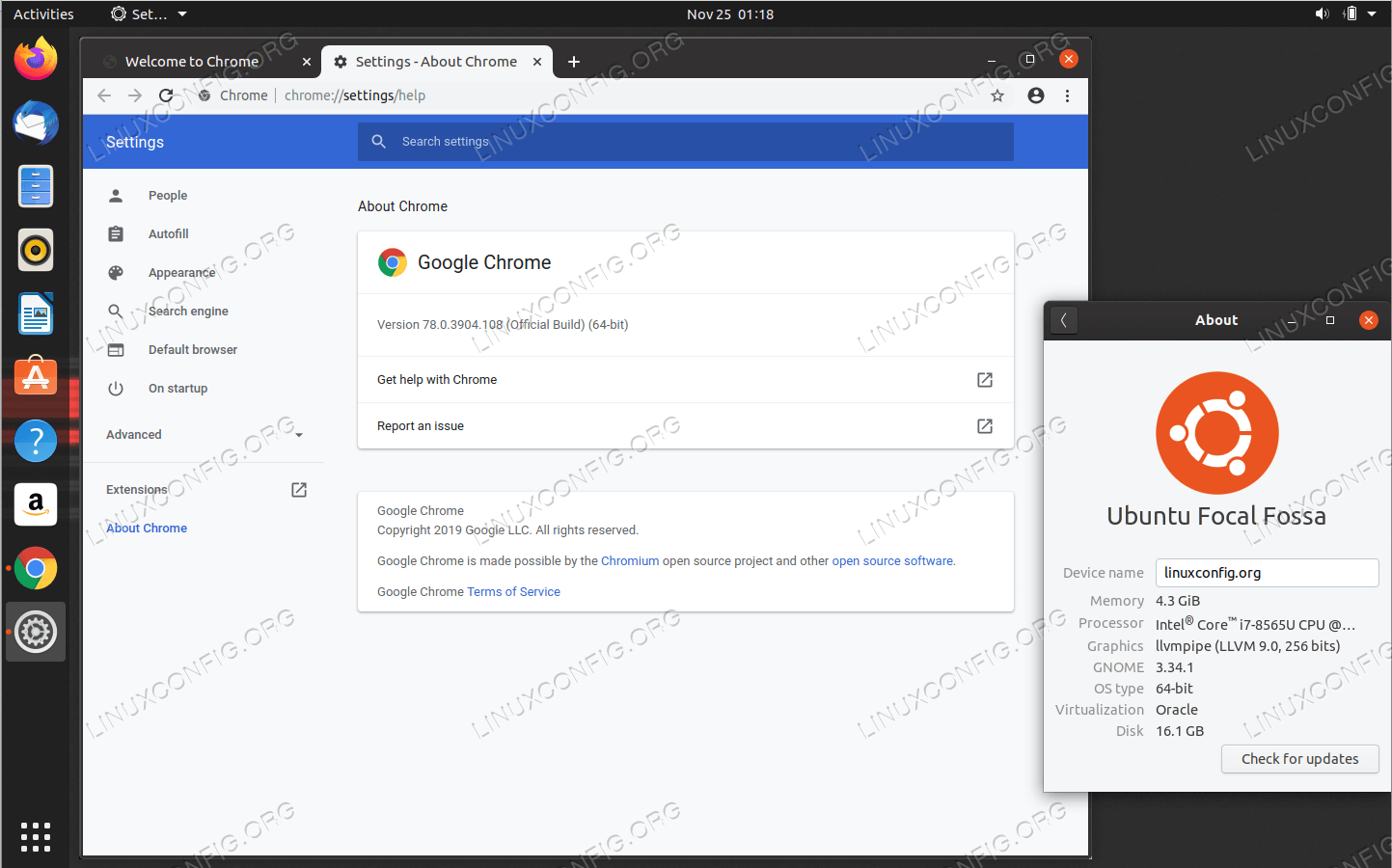Open Activities overview

(x=43, y=14)
